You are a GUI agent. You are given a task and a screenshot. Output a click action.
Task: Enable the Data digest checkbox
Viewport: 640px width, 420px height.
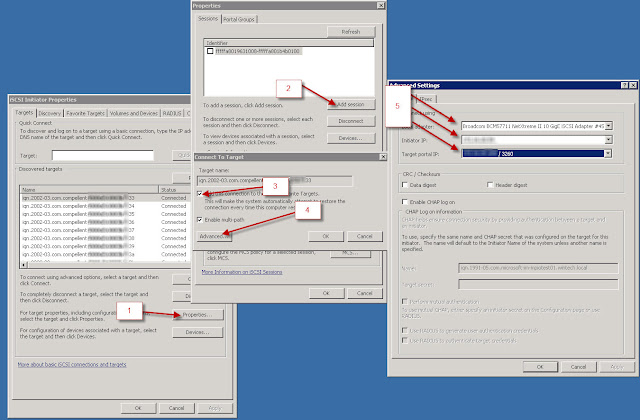(405, 185)
